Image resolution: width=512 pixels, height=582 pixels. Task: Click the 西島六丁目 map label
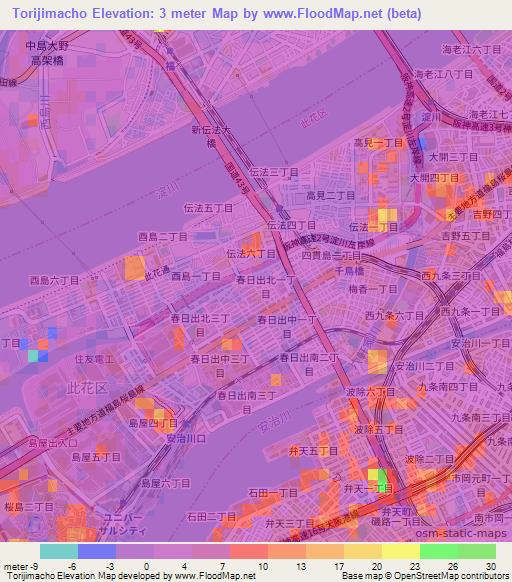(54, 281)
